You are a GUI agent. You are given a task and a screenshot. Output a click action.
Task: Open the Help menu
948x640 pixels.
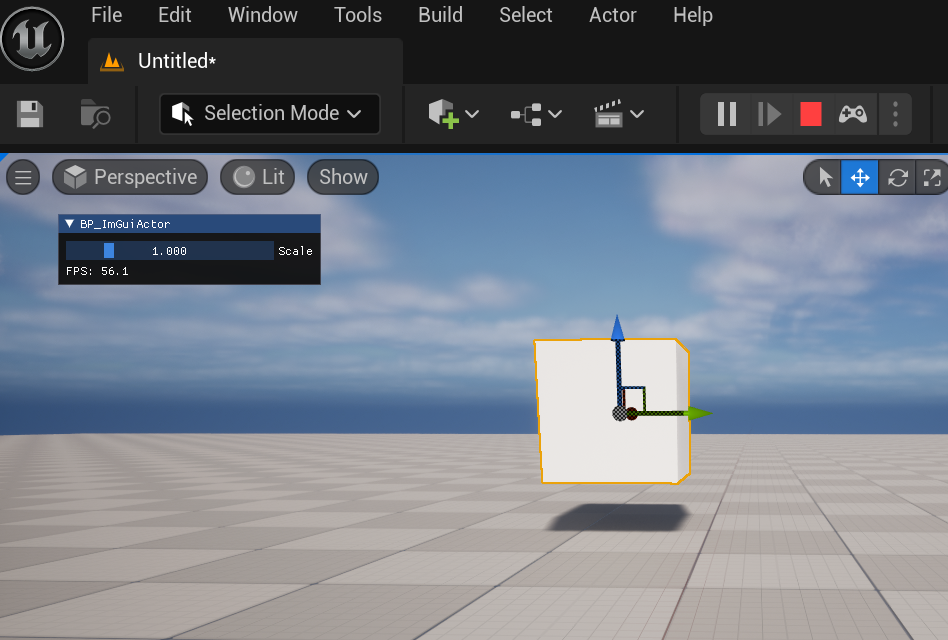693,15
